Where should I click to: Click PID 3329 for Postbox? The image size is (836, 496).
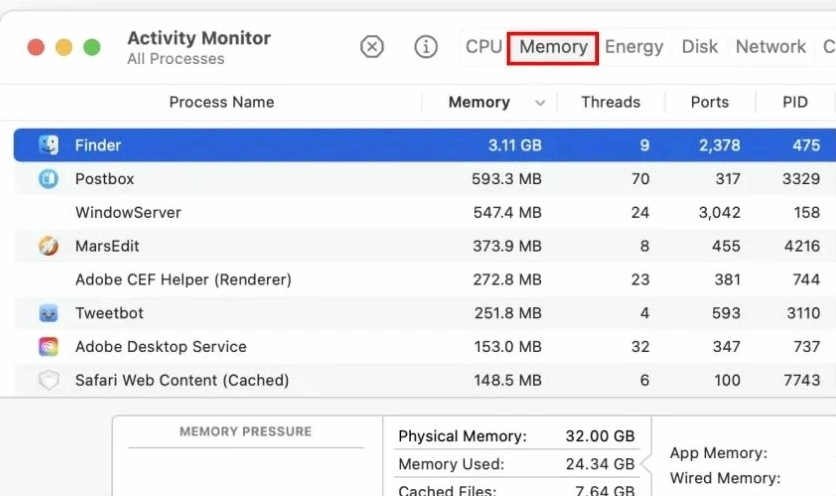(801, 179)
